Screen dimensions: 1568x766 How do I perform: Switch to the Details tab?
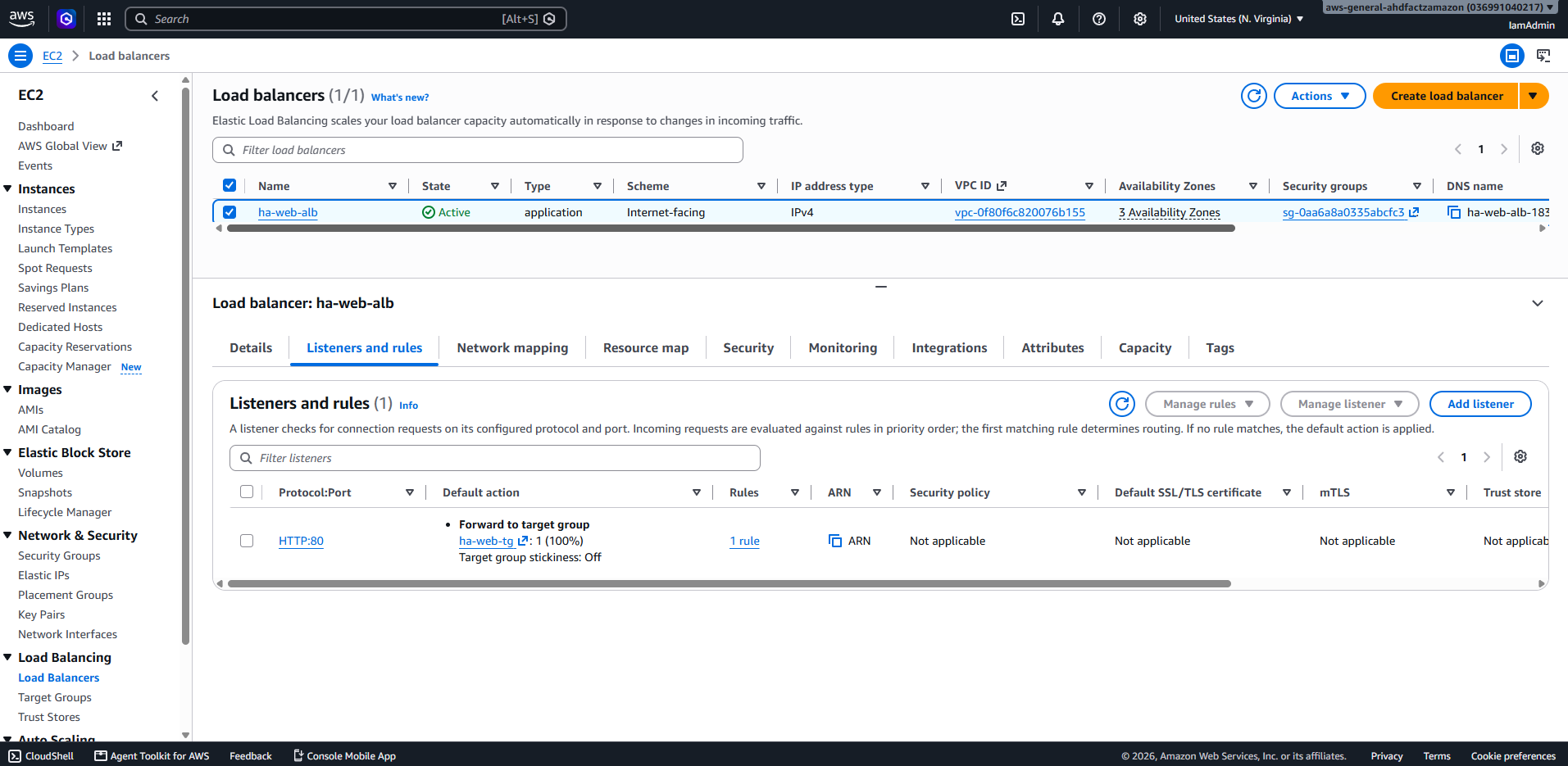251,347
